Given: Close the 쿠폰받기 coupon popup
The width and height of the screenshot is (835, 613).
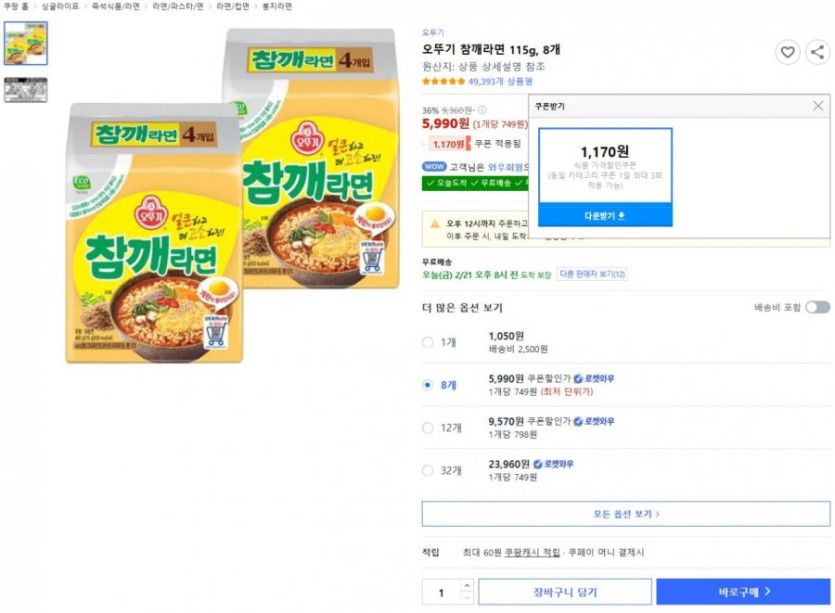Looking at the screenshot, I should point(818,106).
